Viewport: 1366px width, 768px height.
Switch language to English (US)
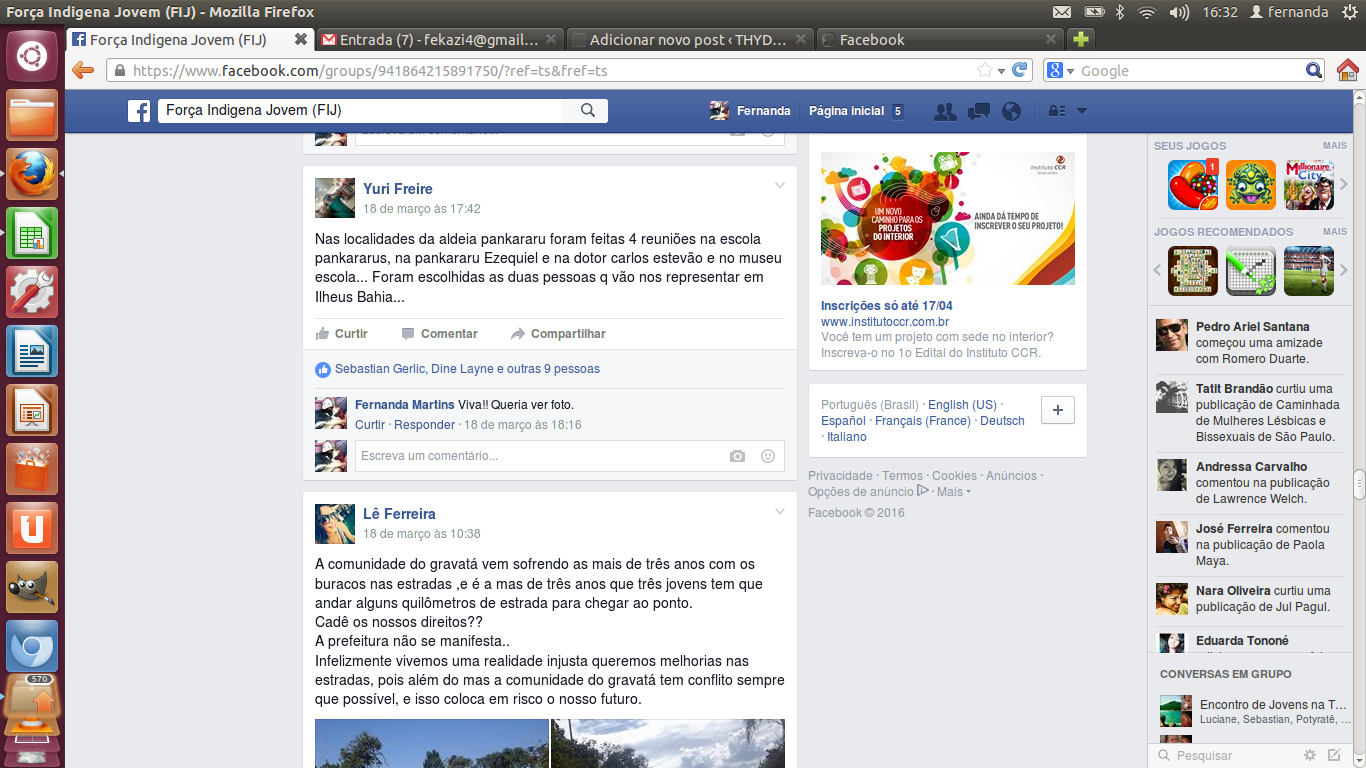click(962, 405)
